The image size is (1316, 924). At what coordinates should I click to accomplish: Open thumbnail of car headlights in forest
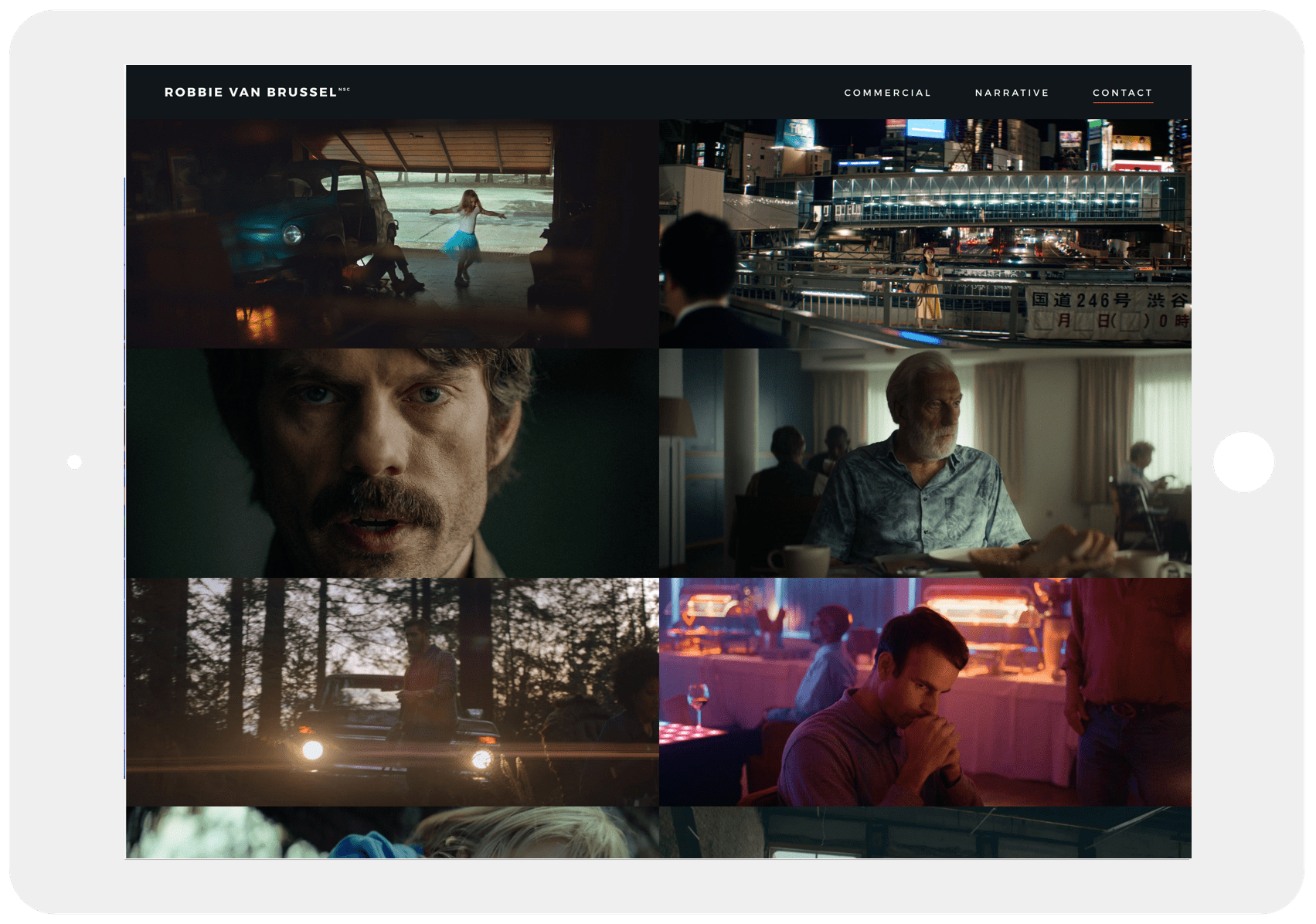click(x=393, y=692)
